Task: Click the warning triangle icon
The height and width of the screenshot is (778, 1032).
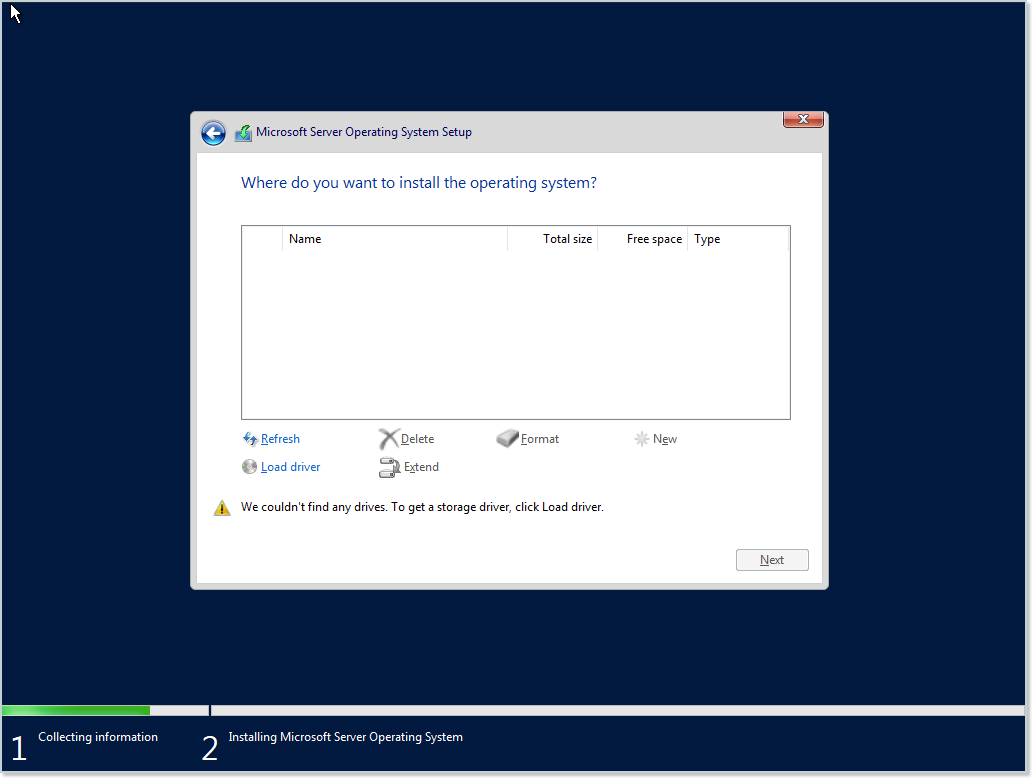Action: pyautogui.click(x=221, y=507)
